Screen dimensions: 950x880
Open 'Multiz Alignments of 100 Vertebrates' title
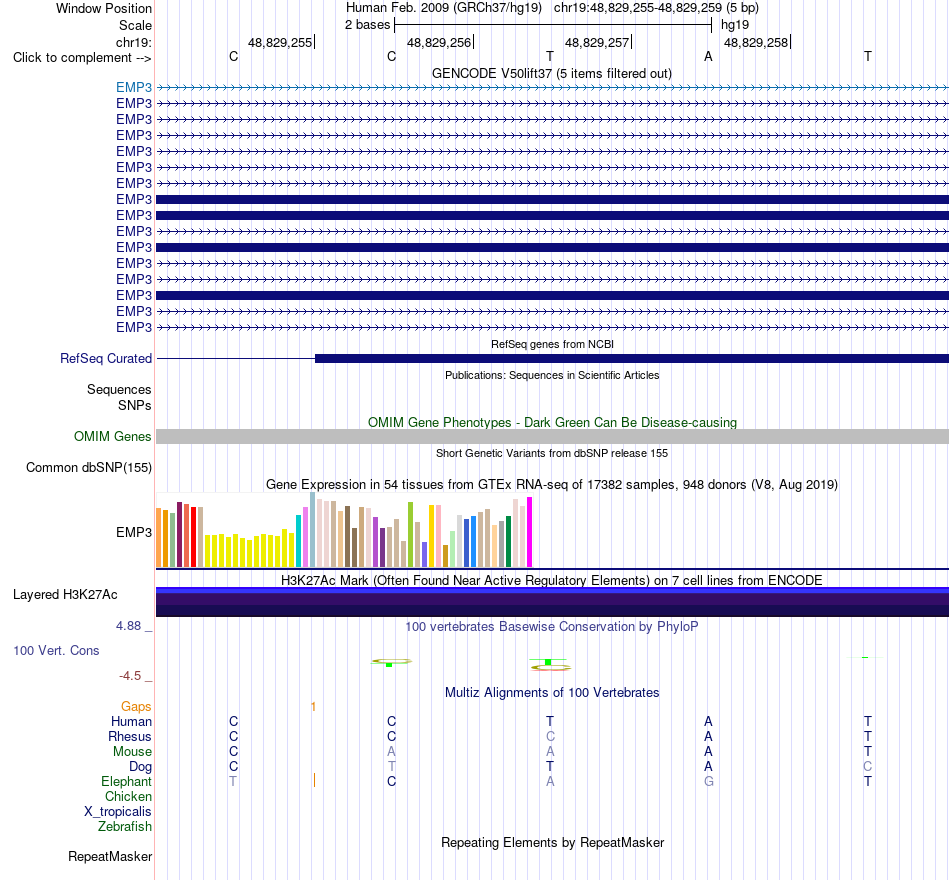pos(552,692)
